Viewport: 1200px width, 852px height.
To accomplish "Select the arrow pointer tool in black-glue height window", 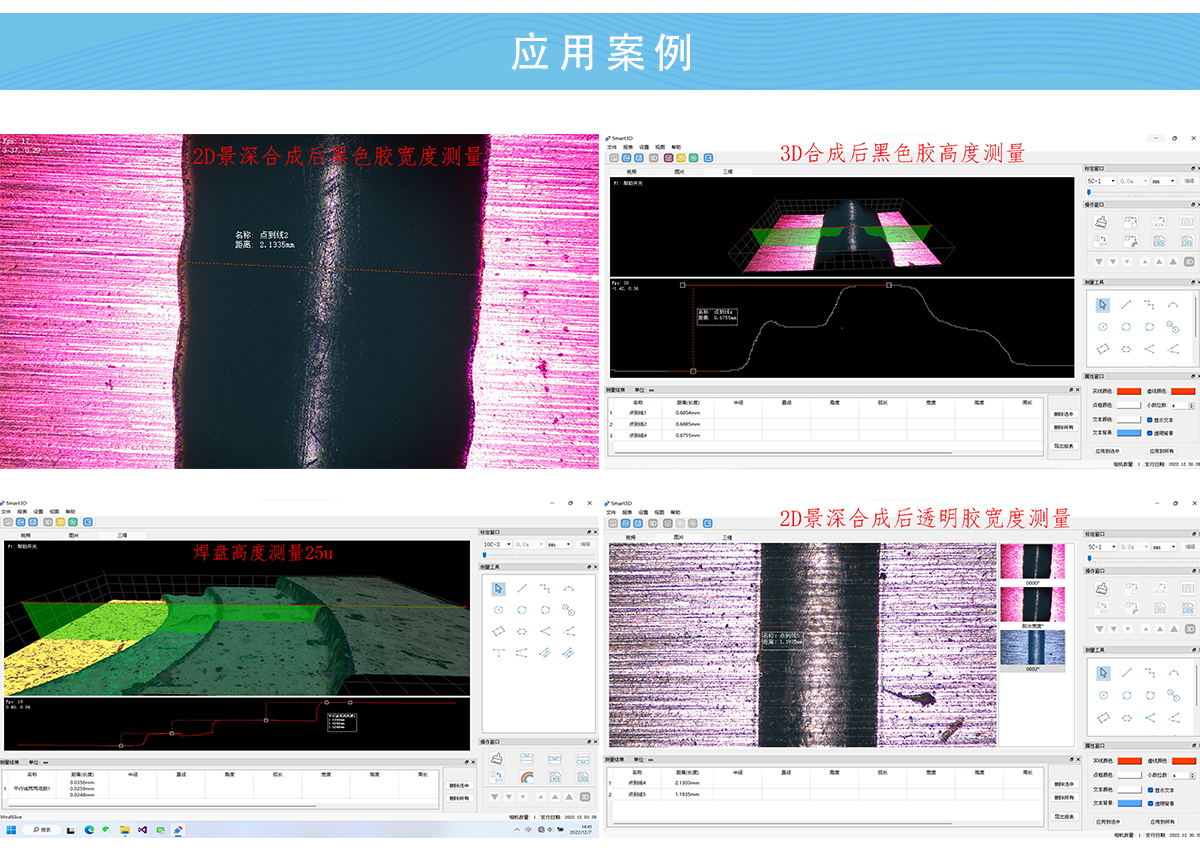I will (1102, 304).
